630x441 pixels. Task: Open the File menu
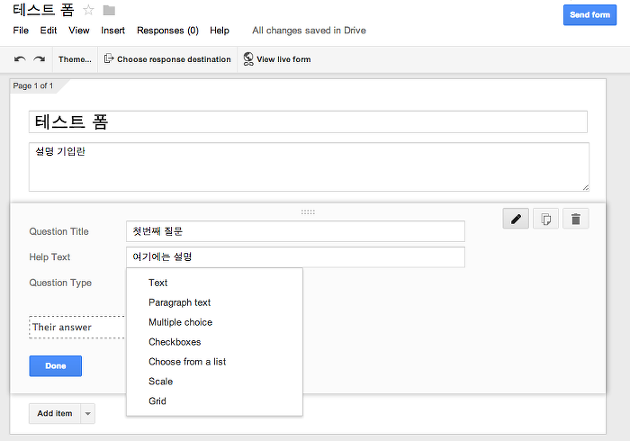pyautogui.click(x=21, y=31)
